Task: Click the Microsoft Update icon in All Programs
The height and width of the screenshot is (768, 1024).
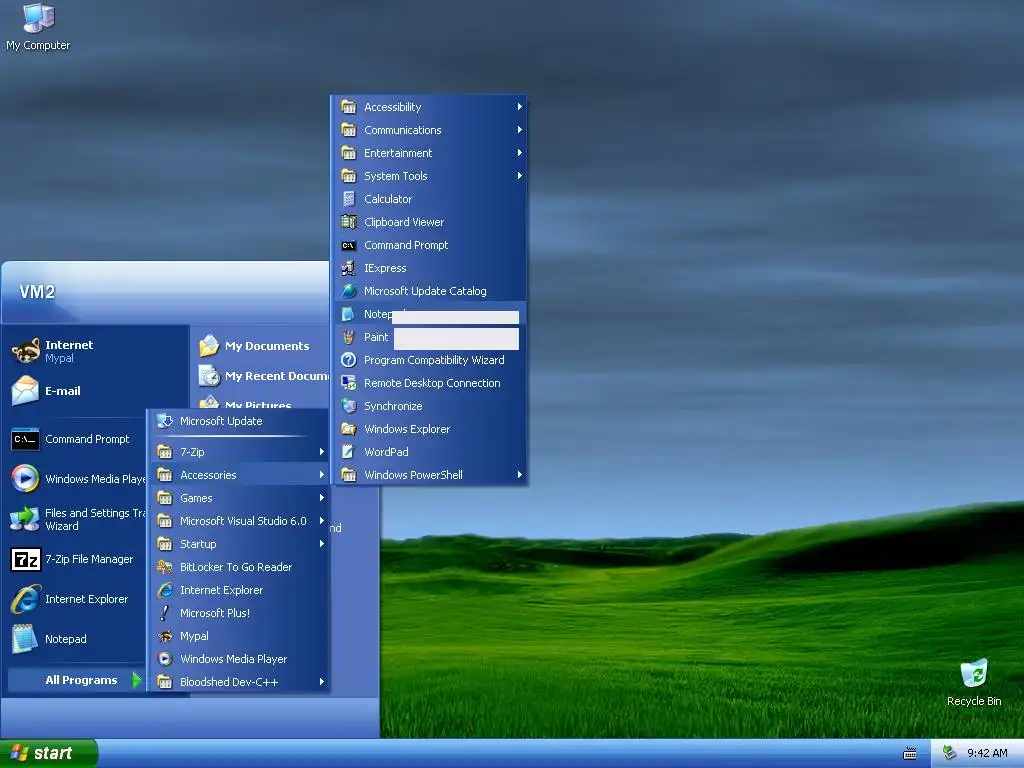Action: click(165, 421)
